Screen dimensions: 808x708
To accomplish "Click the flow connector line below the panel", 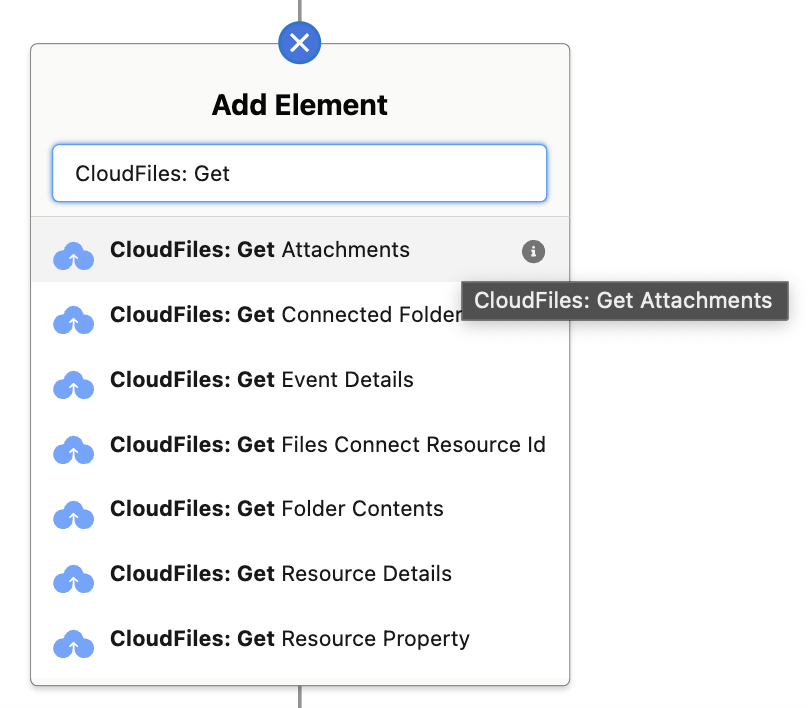I will [x=299, y=697].
